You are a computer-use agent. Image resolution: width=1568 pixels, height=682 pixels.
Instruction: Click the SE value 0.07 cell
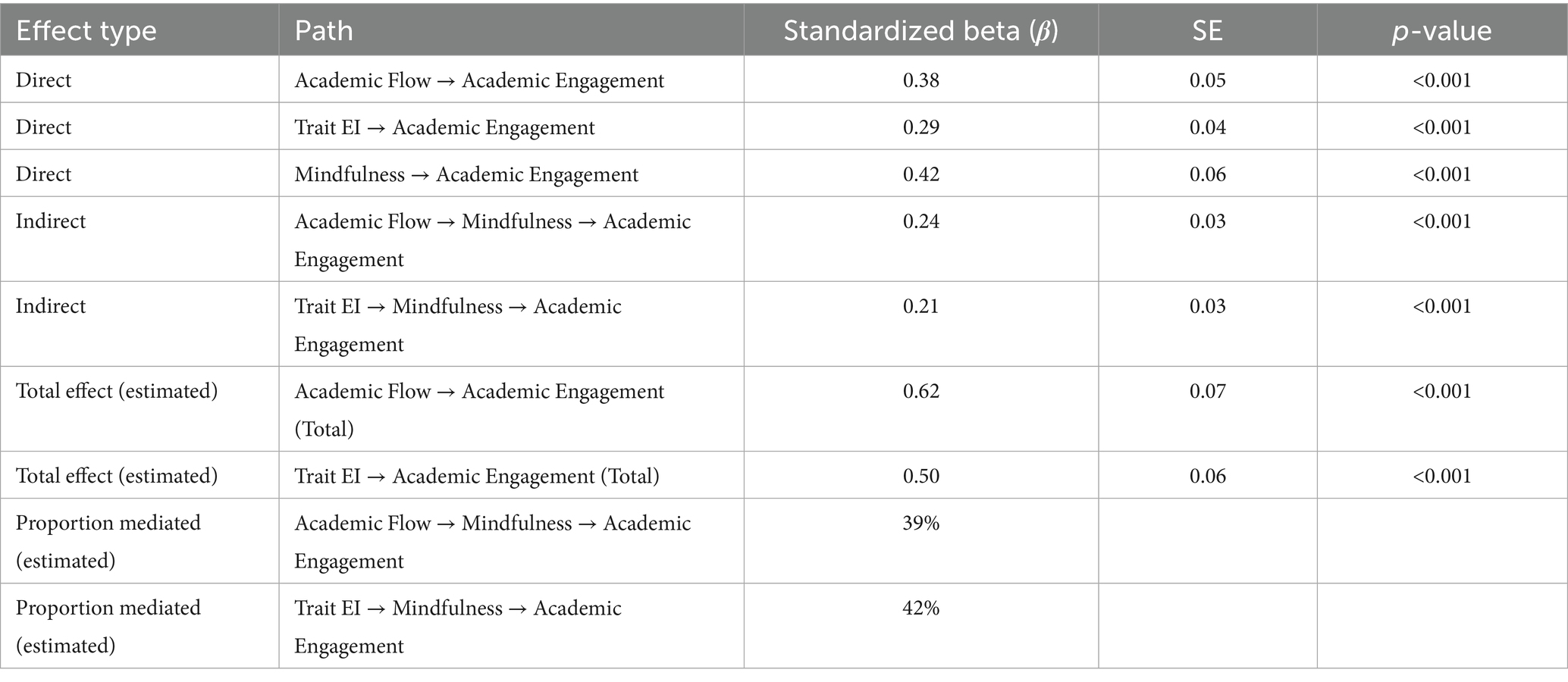(x=1207, y=391)
